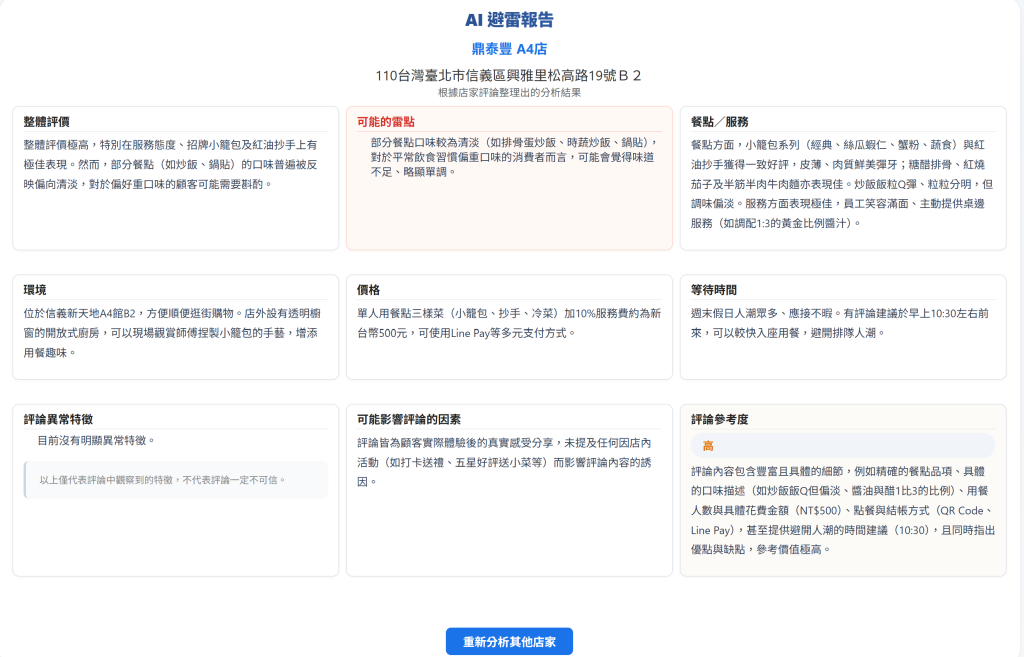
Task: Click the paragraph starting 整體評價極高
Action: pyautogui.click(x=171, y=165)
